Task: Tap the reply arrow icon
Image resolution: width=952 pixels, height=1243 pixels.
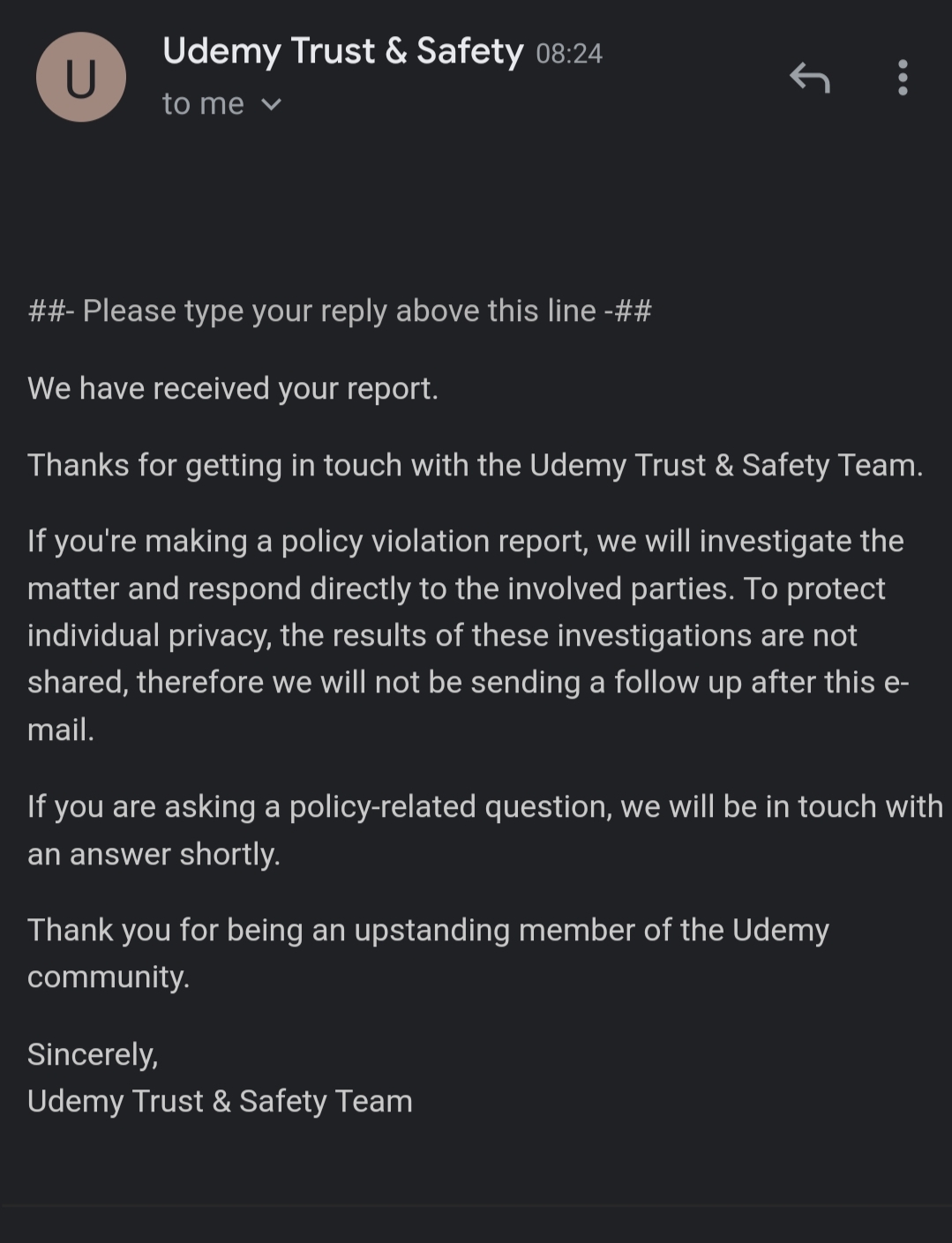Action: (x=809, y=79)
